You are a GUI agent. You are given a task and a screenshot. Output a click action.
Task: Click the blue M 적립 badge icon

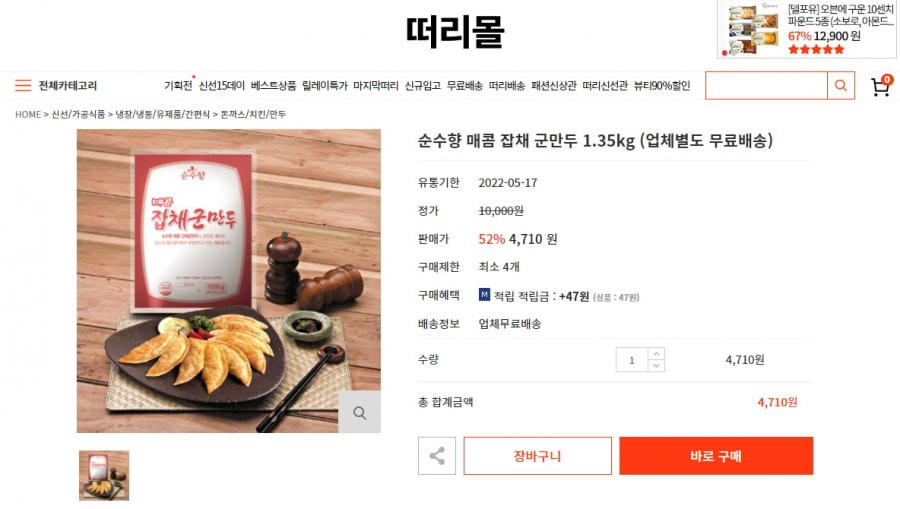pos(484,295)
